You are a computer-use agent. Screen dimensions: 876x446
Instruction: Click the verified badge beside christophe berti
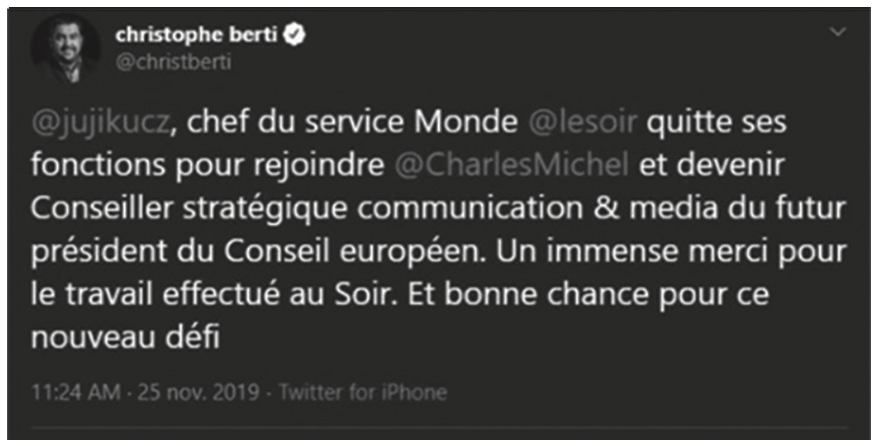(294, 35)
